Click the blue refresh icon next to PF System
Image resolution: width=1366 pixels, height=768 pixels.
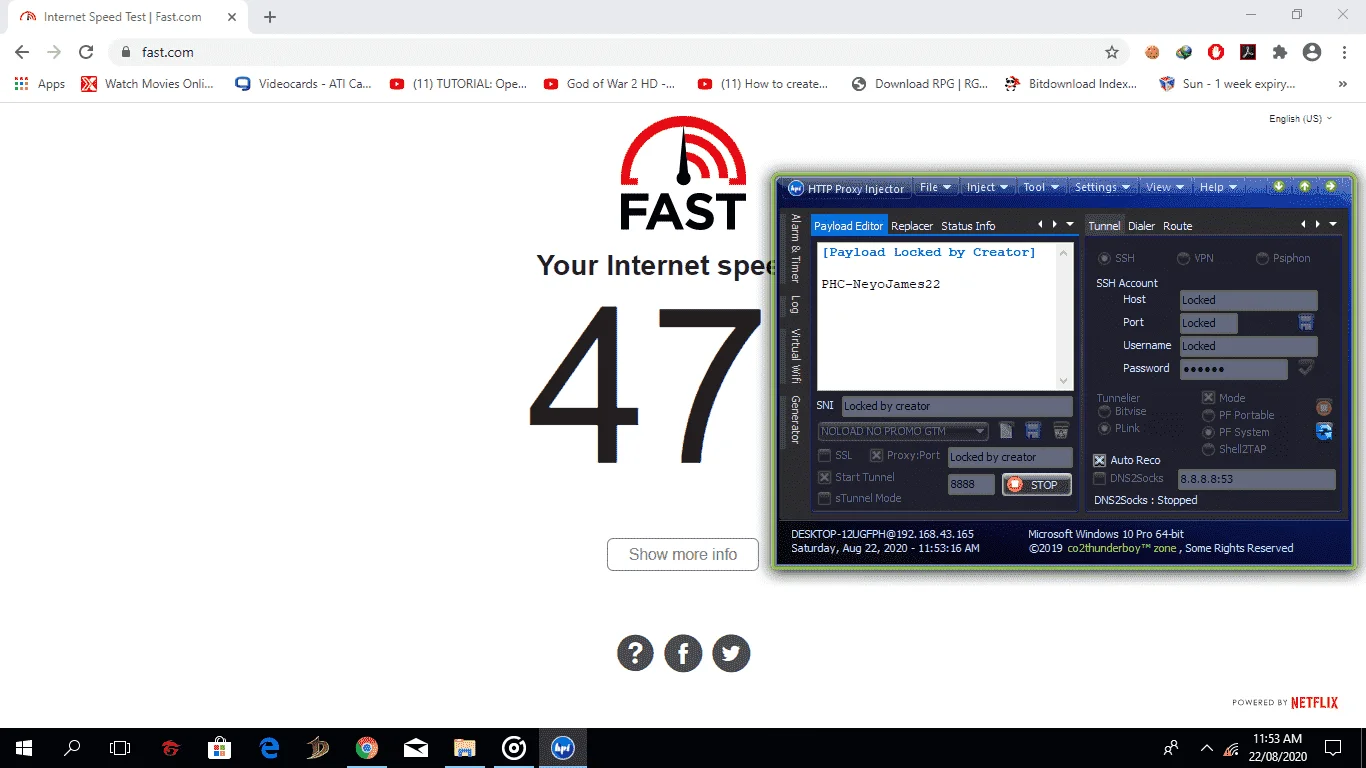pos(1324,431)
